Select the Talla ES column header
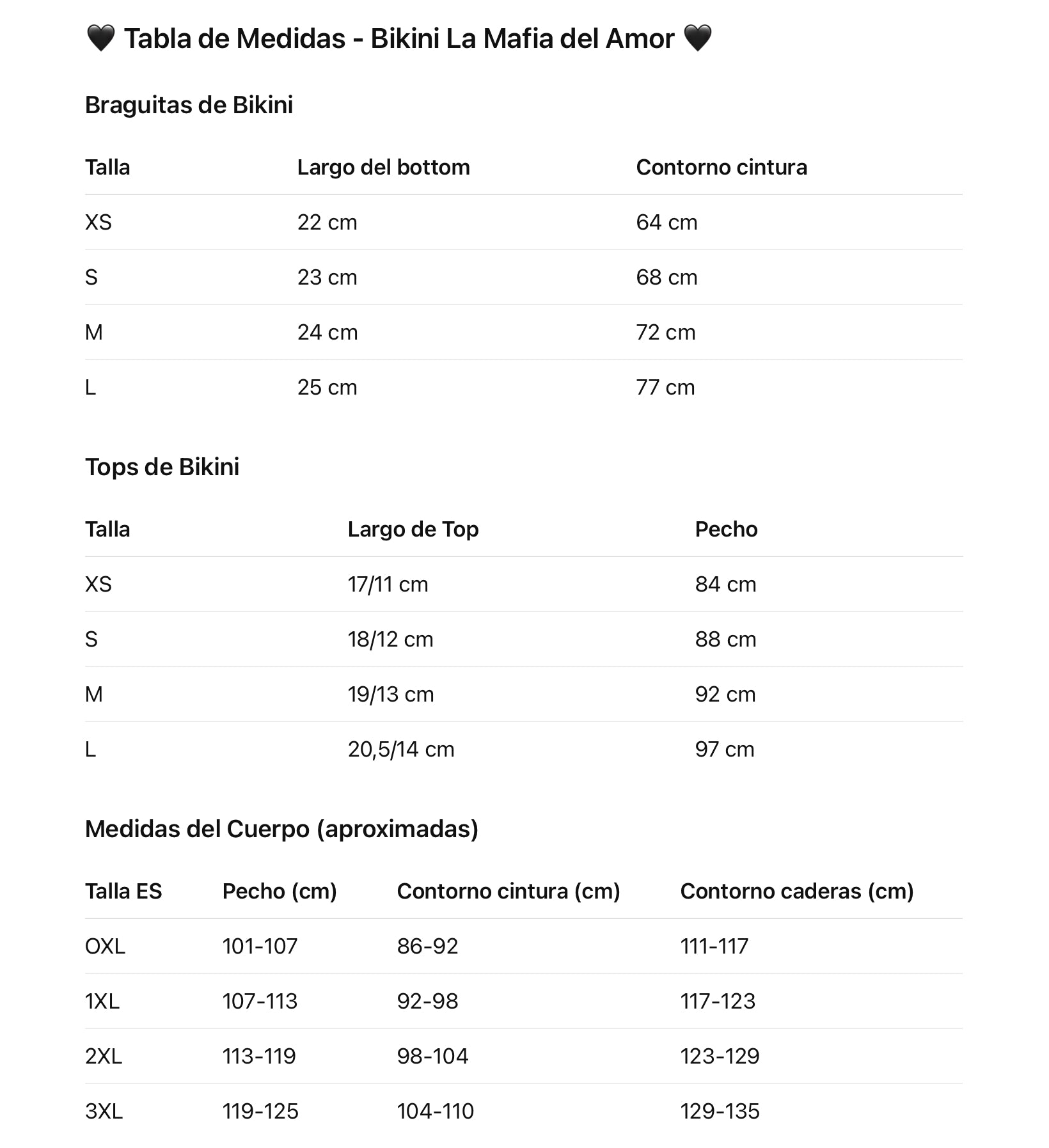The width and height of the screenshot is (1049, 1148). coord(123,891)
